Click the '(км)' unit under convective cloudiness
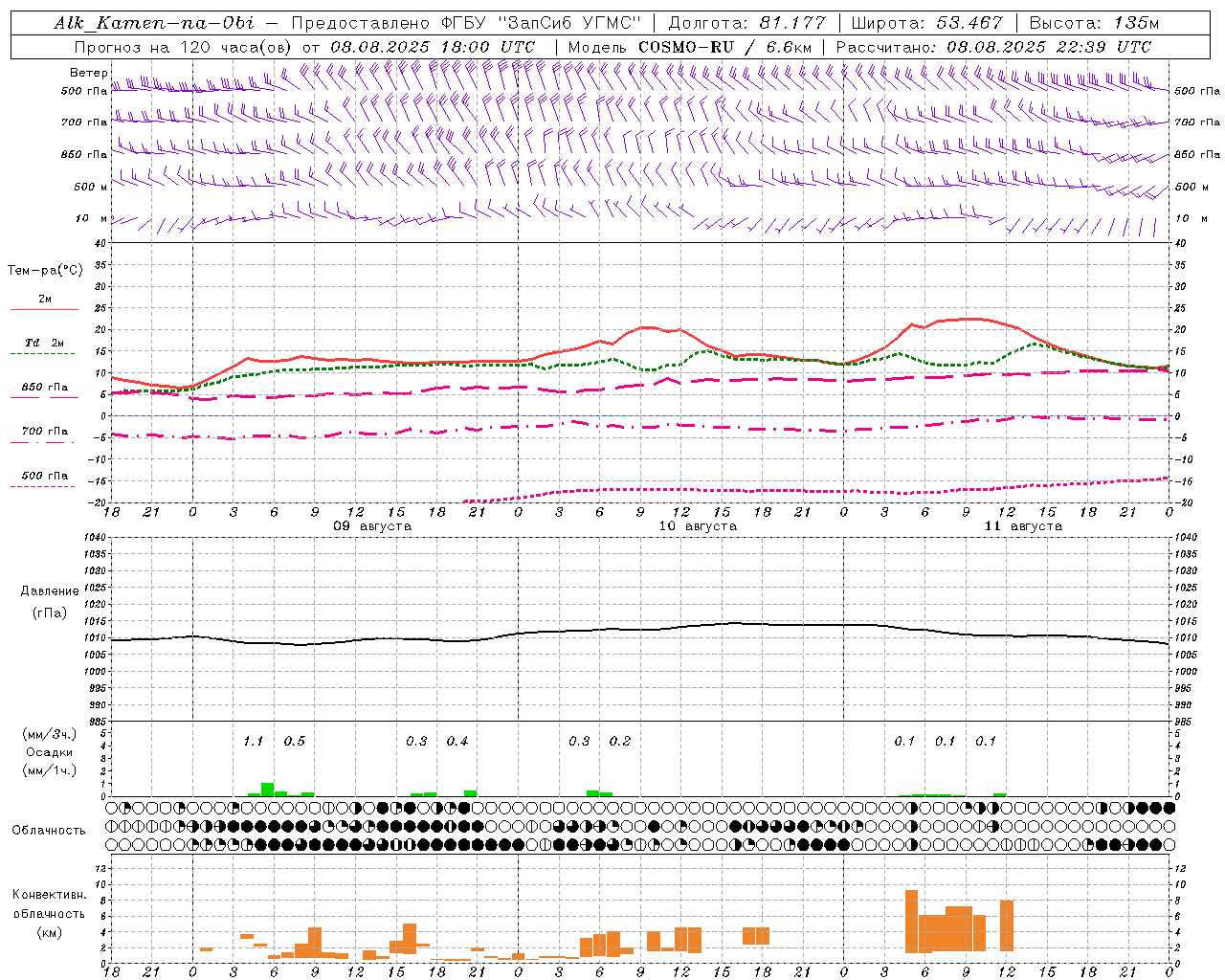This screenshot has width=1225, height=980. point(49,933)
